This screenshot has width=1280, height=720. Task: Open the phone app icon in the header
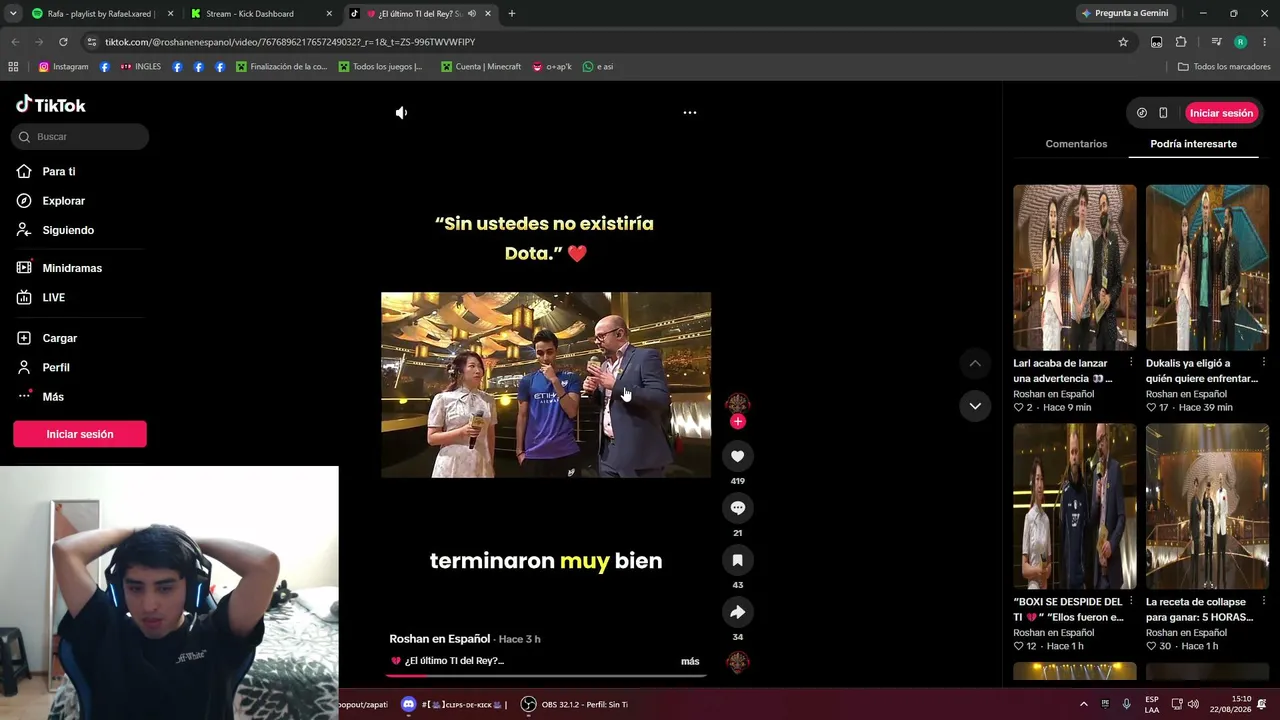pyautogui.click(x=1163, y=113)
